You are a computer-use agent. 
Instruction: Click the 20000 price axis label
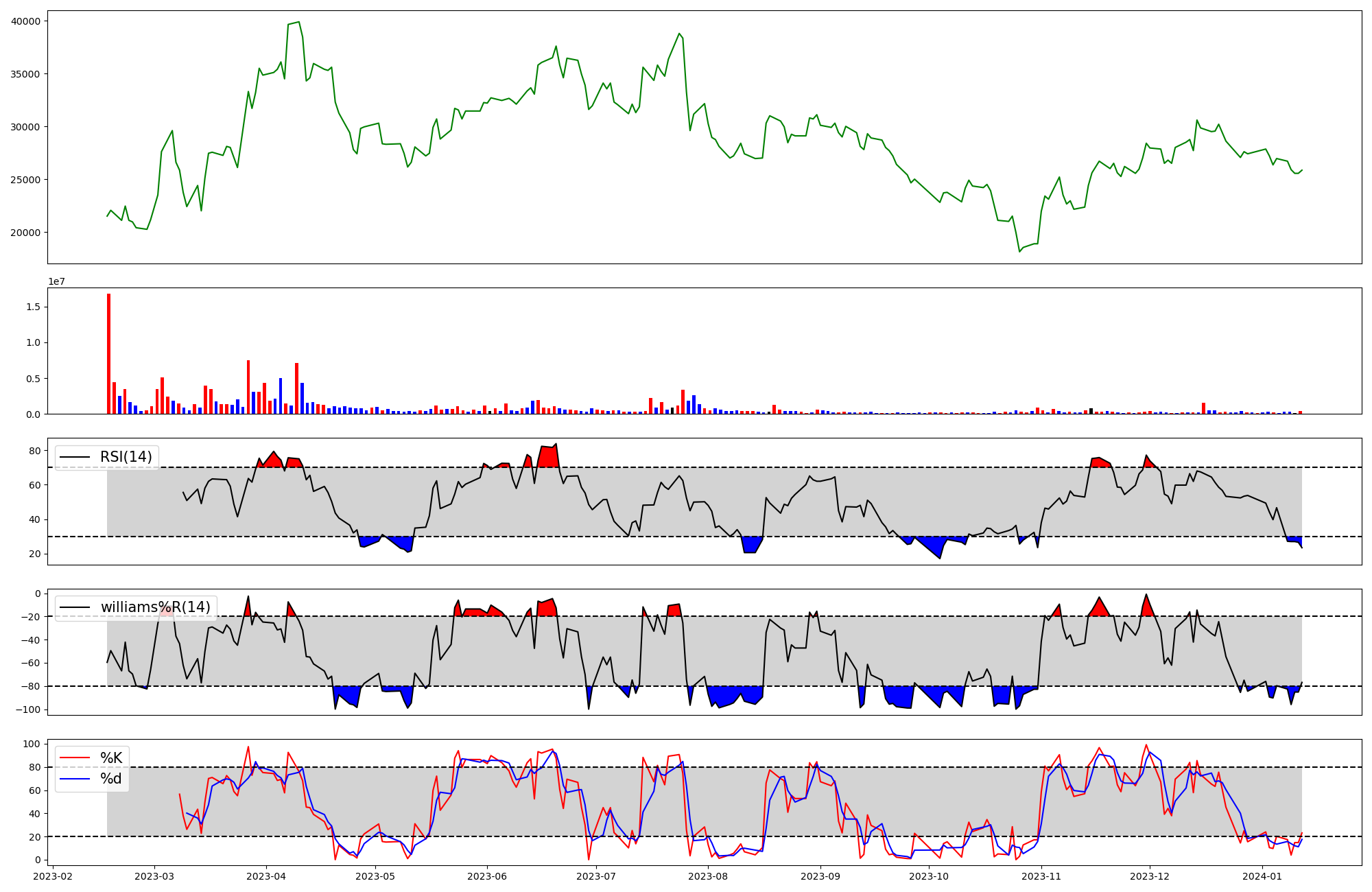(x=26, y=233)
